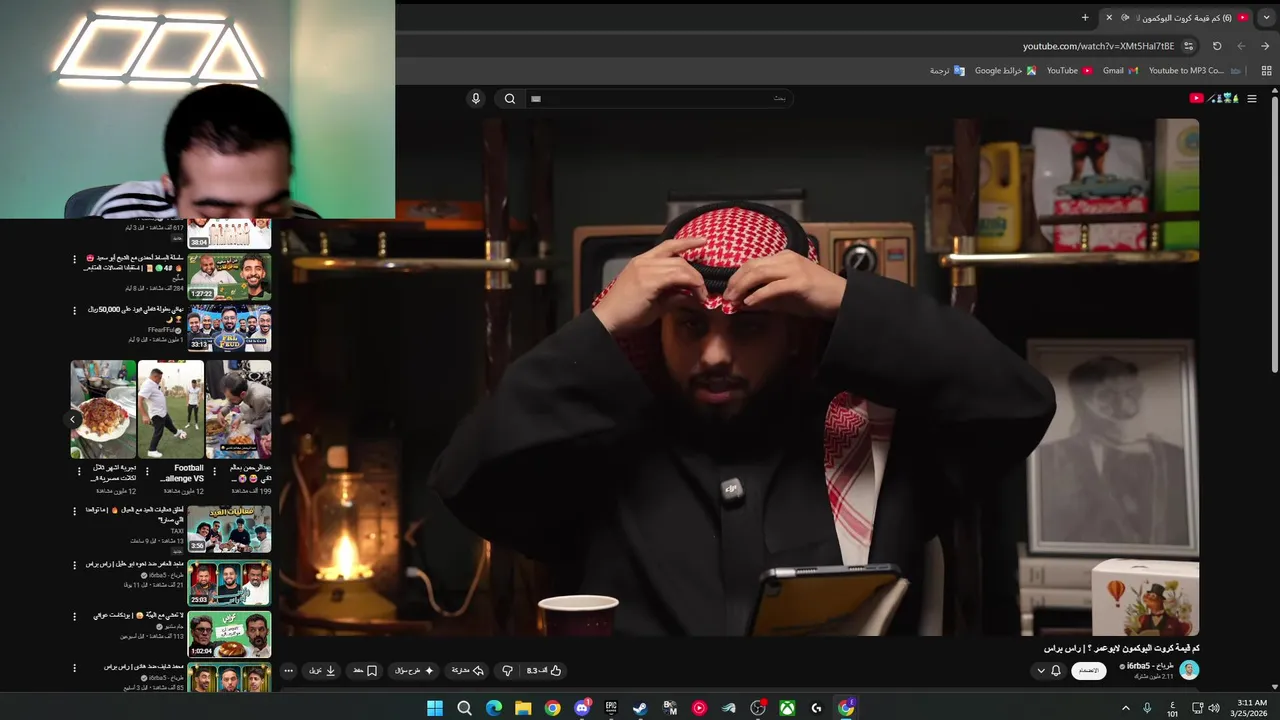This screenshot has width=1280, height=720.
Task: Play the 33:13 FRL Feud video
Action: 229,328
